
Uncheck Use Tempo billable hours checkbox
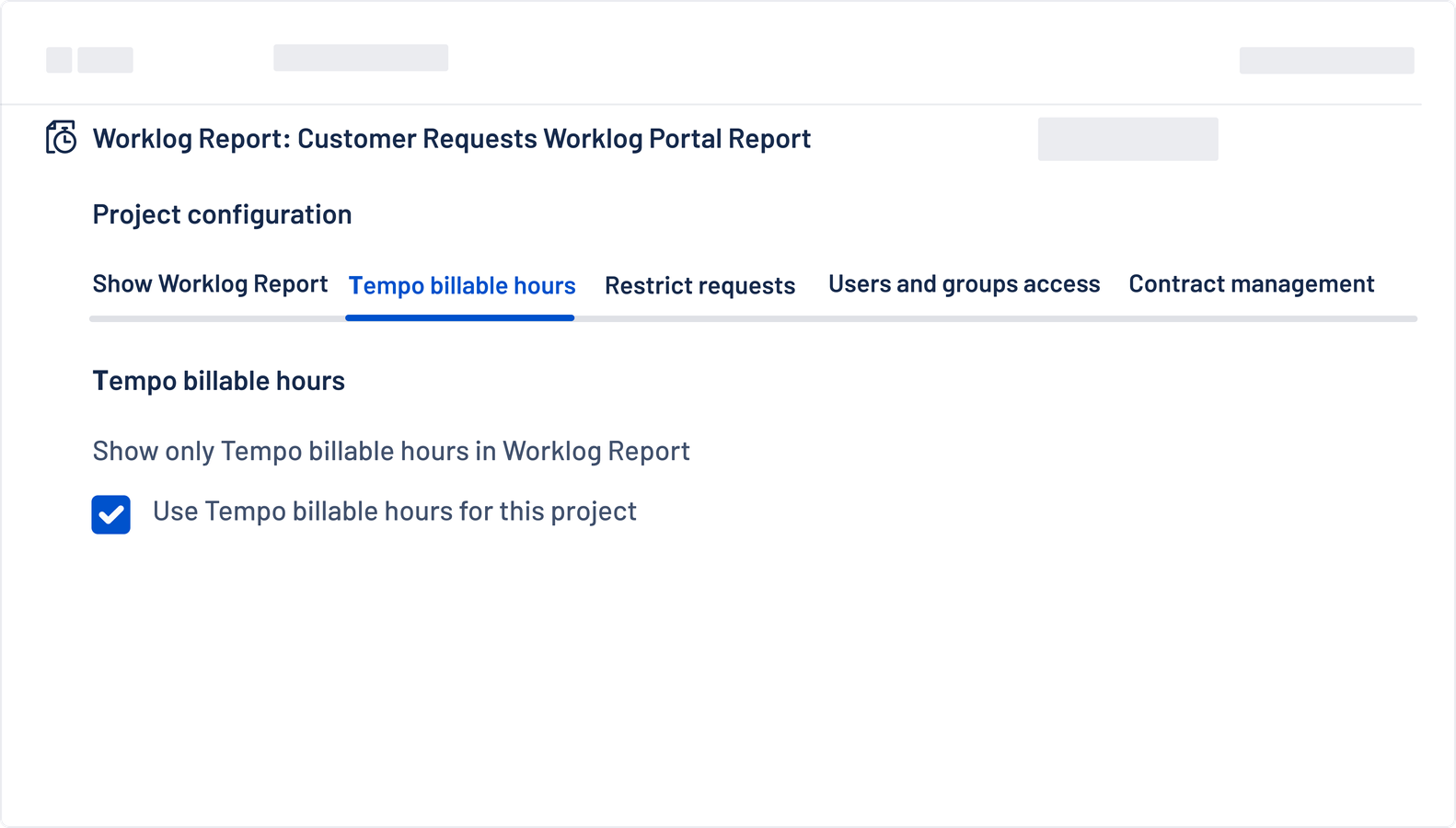pyautogui.click(x=110, y=514)
